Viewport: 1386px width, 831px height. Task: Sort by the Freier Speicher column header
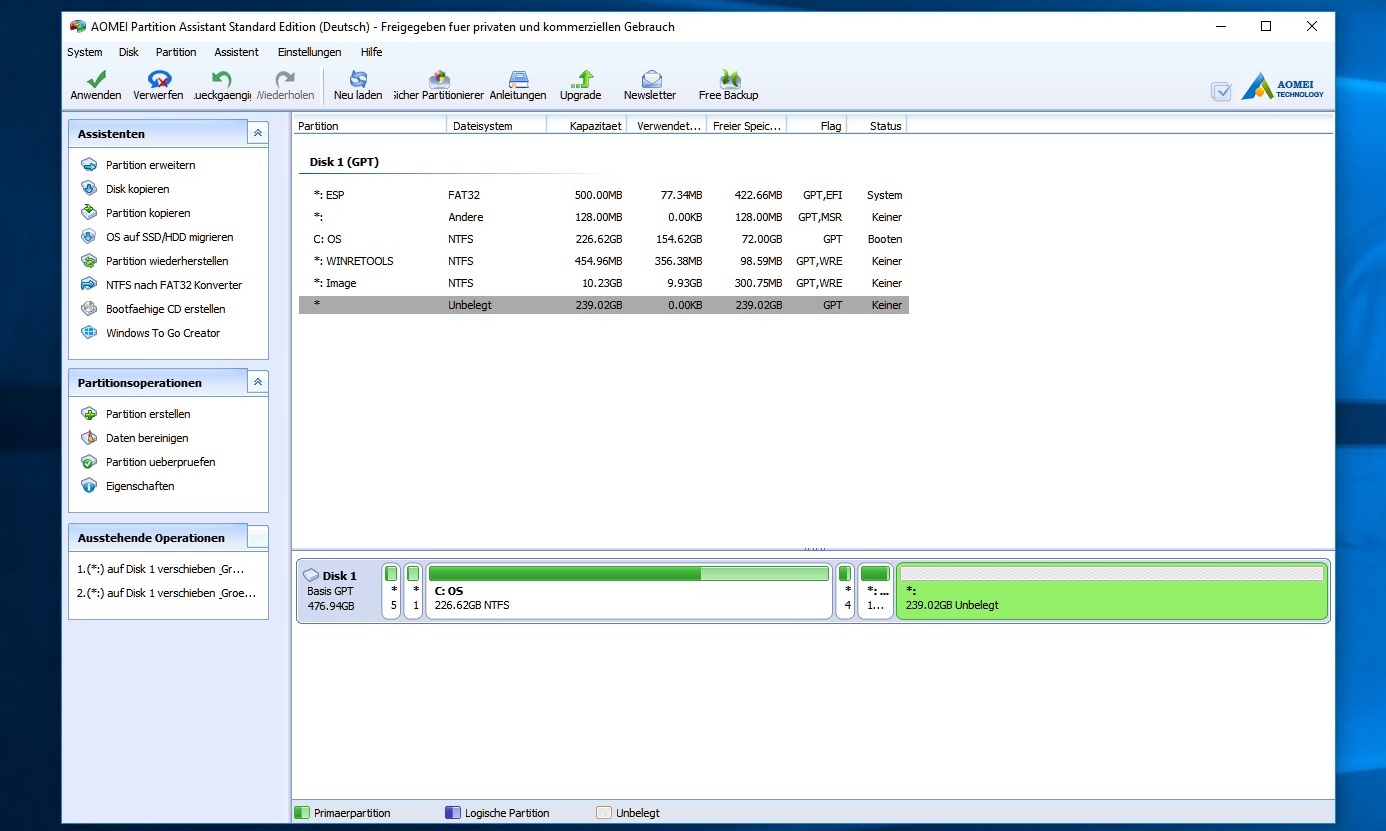747,126
